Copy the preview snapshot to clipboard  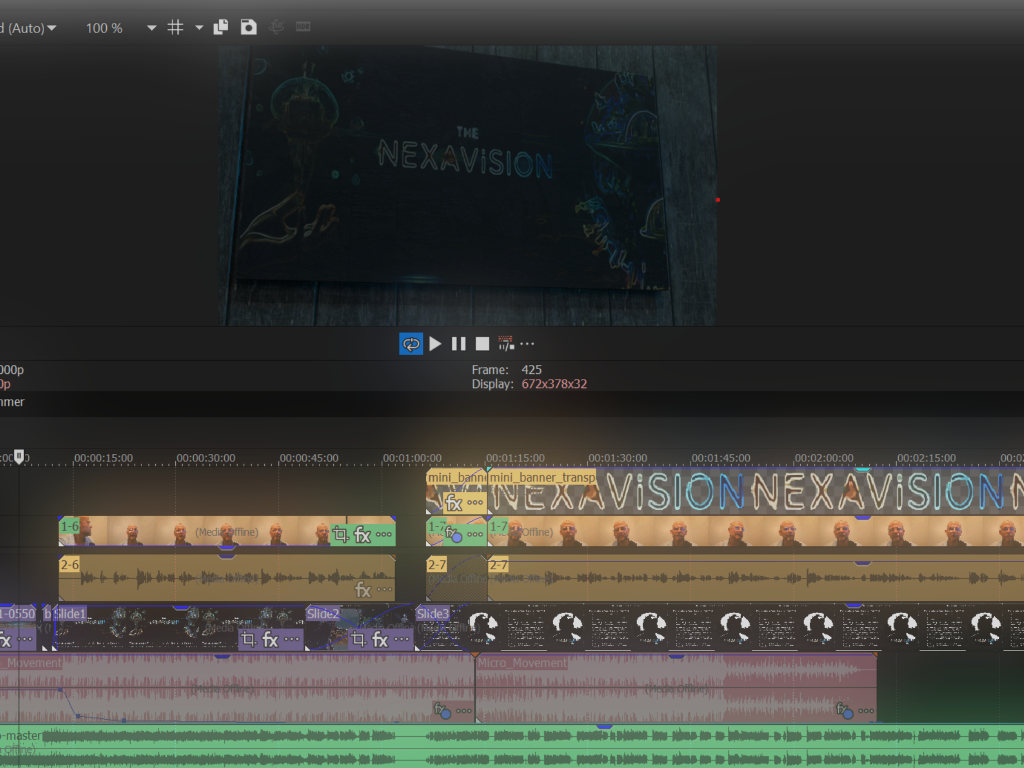220,27
